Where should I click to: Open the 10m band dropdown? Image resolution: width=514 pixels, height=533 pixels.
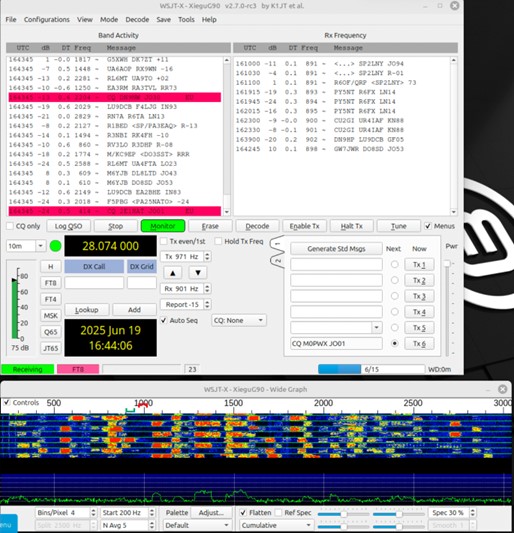click(26, 246)
